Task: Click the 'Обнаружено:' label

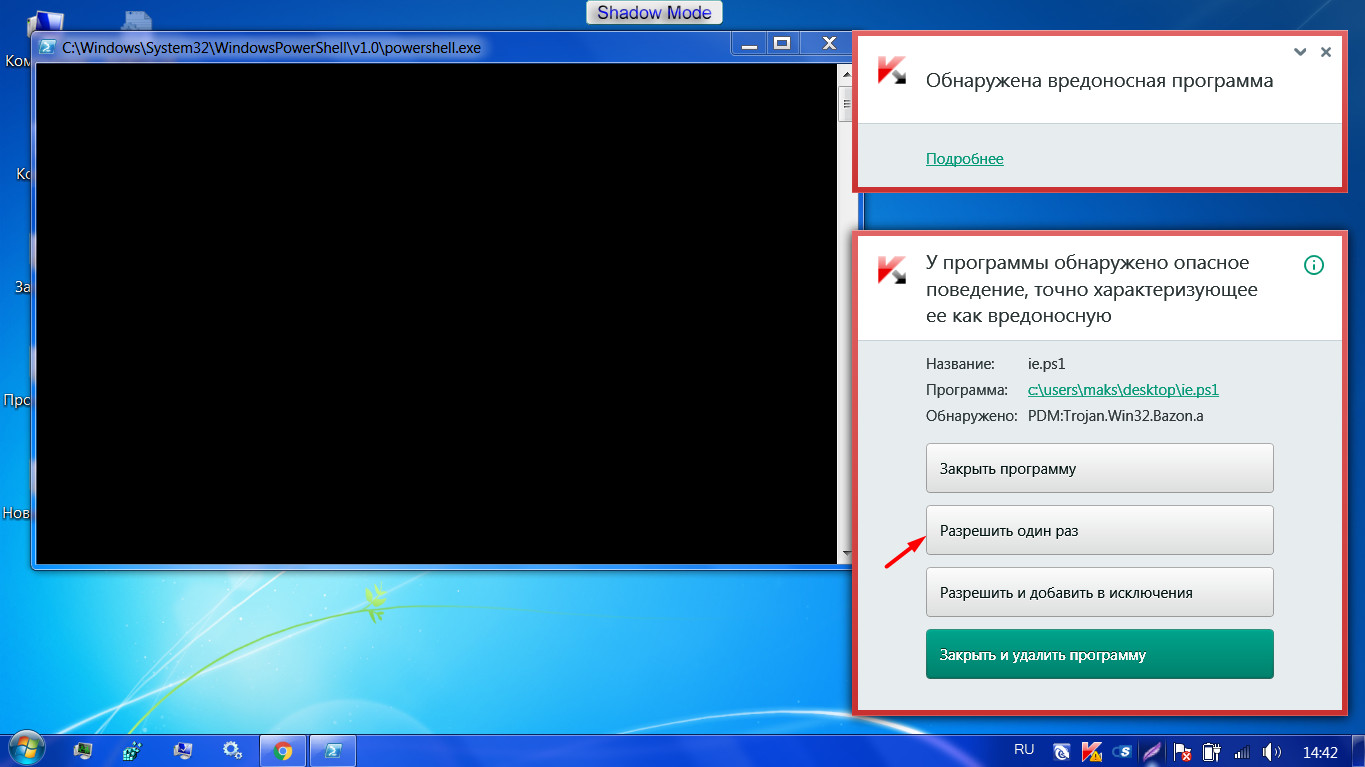Action: [971, 416]
